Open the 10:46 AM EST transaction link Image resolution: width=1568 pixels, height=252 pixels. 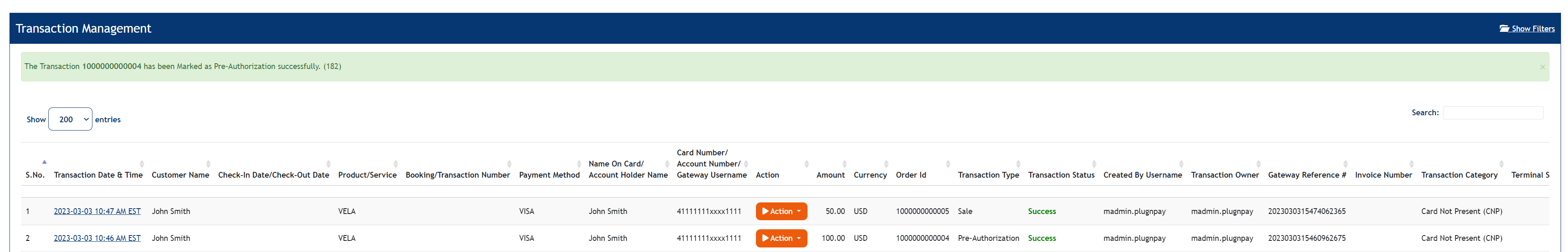pos(97,238)
